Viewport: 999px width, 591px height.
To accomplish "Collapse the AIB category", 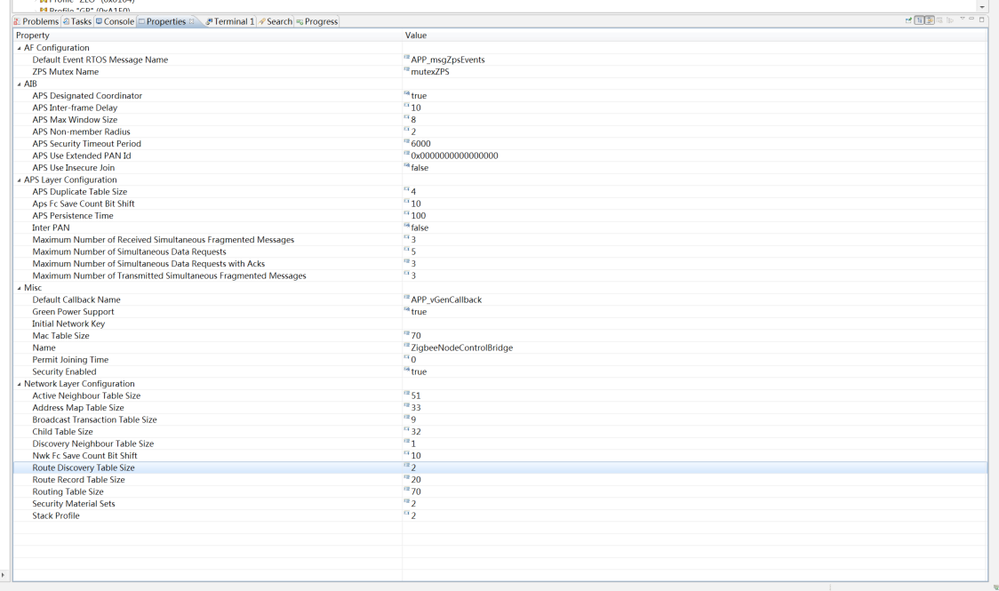I will pos(18,84).
